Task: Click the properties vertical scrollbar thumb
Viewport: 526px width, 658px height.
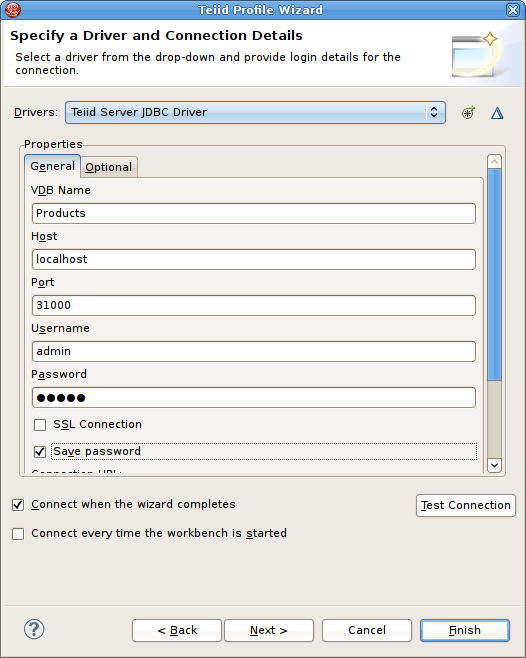Action: coord(494,275)
